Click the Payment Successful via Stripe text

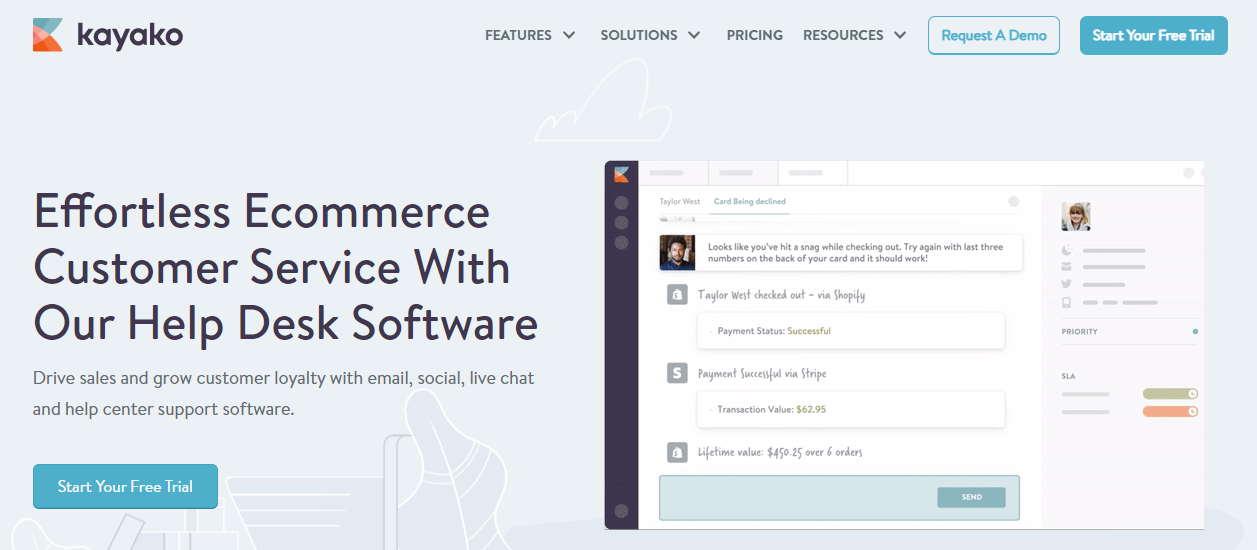(762, 373)
